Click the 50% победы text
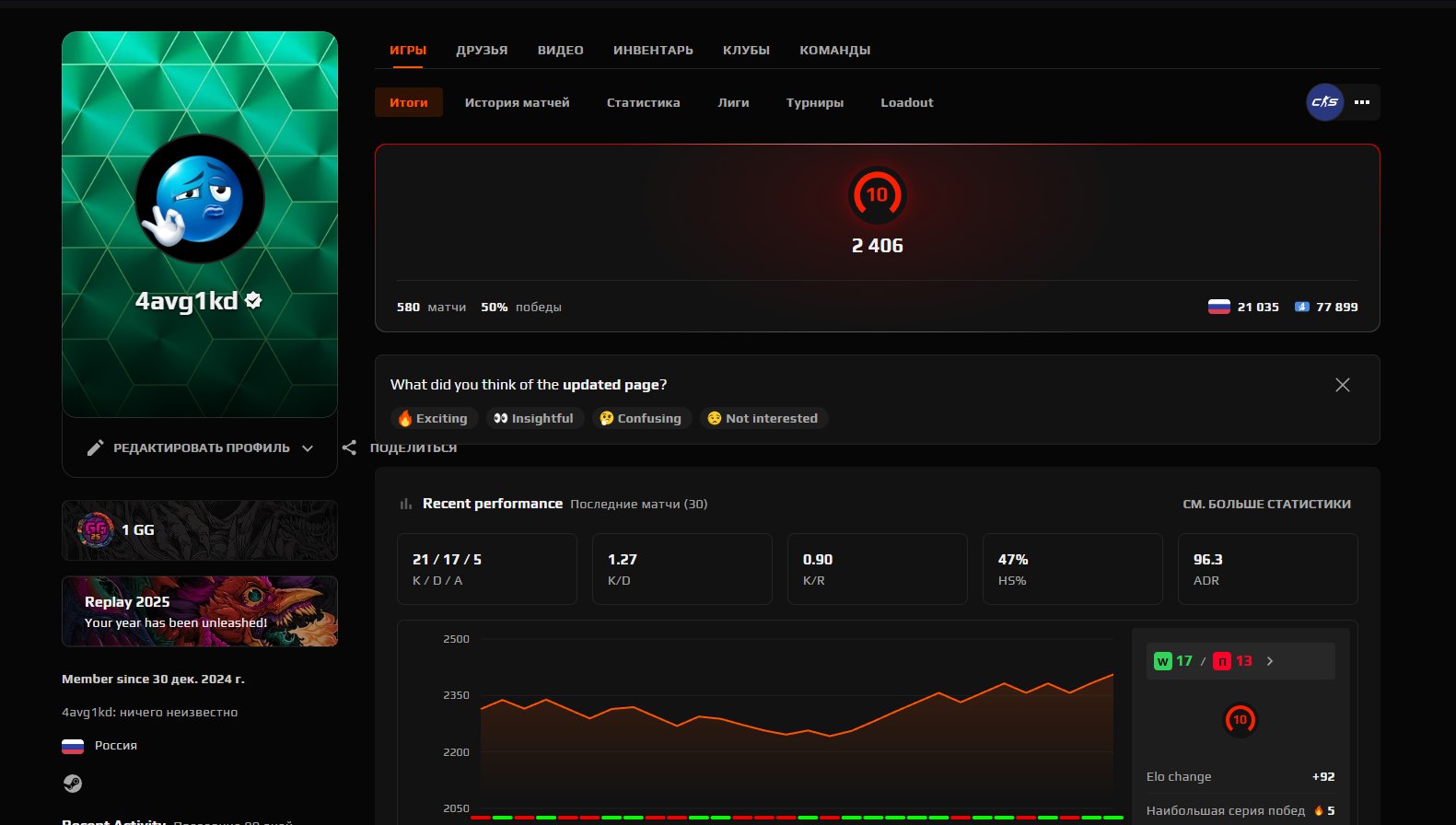 pos(521,307)
